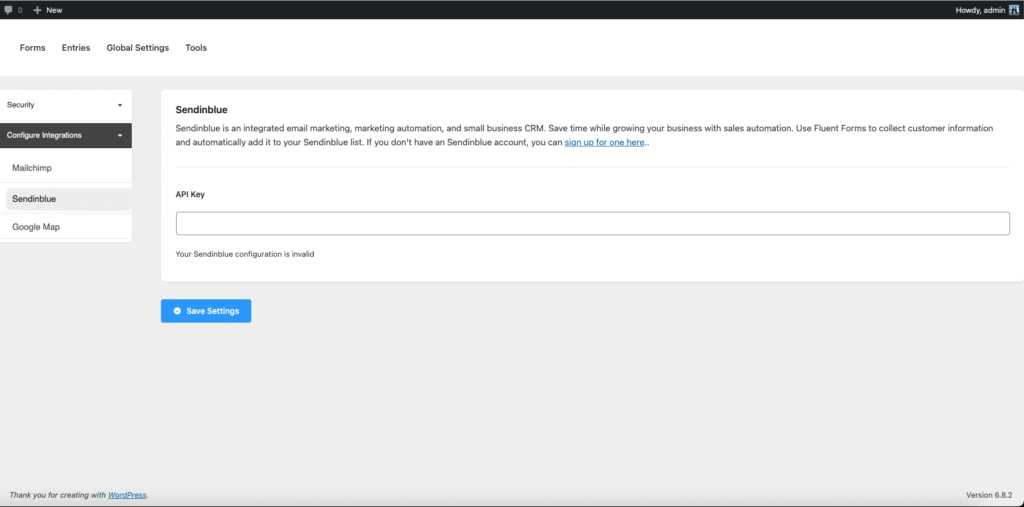Click the "Howdy, admin" account menu
1024x507 pixels.
[980, 10]
